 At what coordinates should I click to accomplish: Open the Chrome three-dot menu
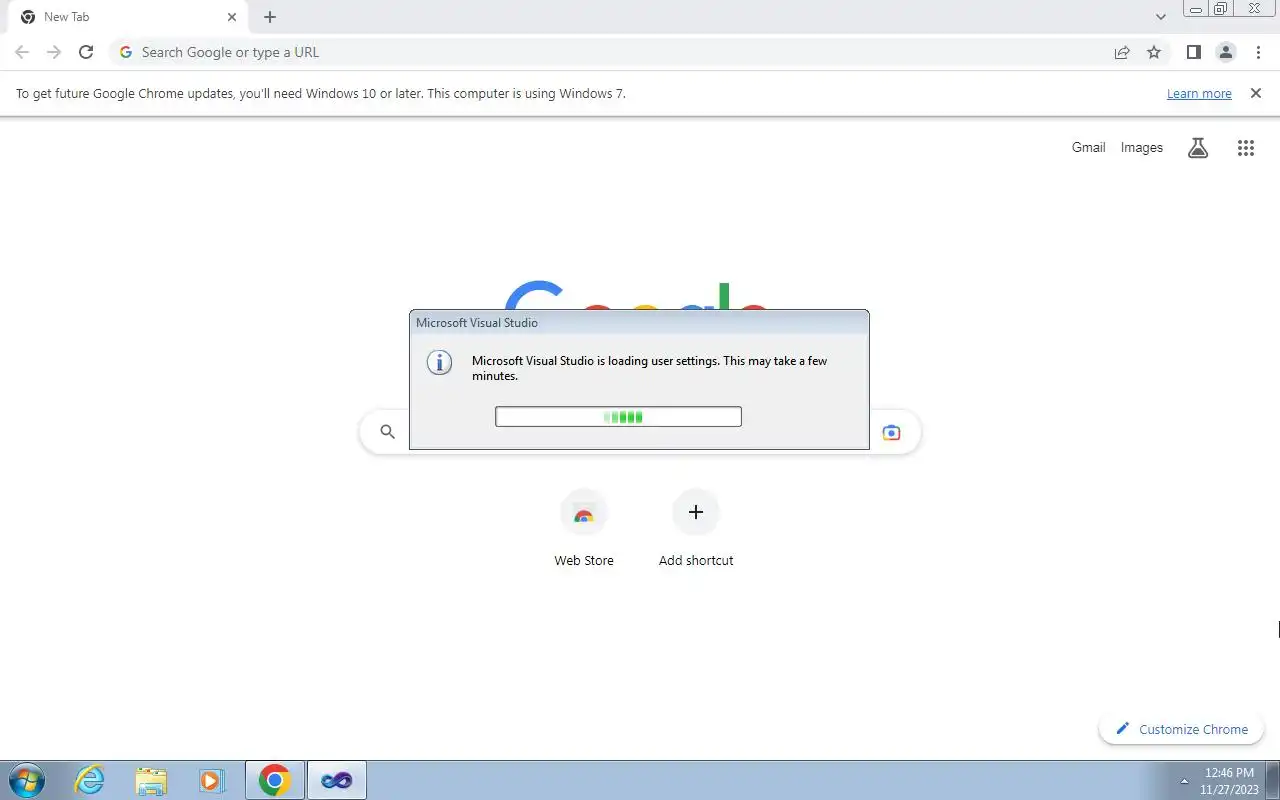pyautogui.click(x=1258, y=52)
